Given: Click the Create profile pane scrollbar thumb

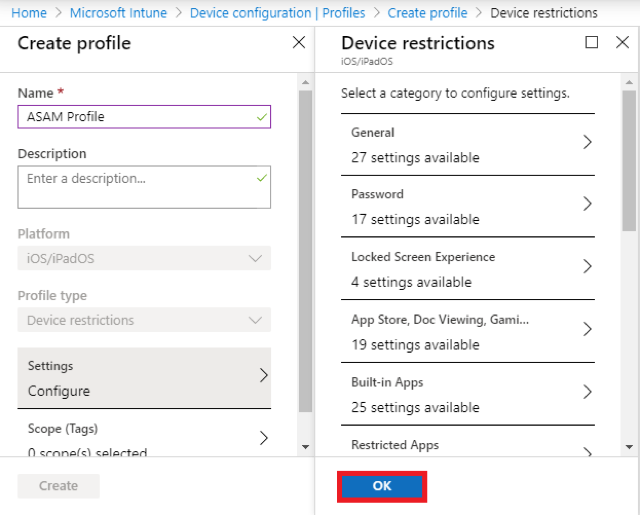Looking at the screenshot, I should (305, 251).
